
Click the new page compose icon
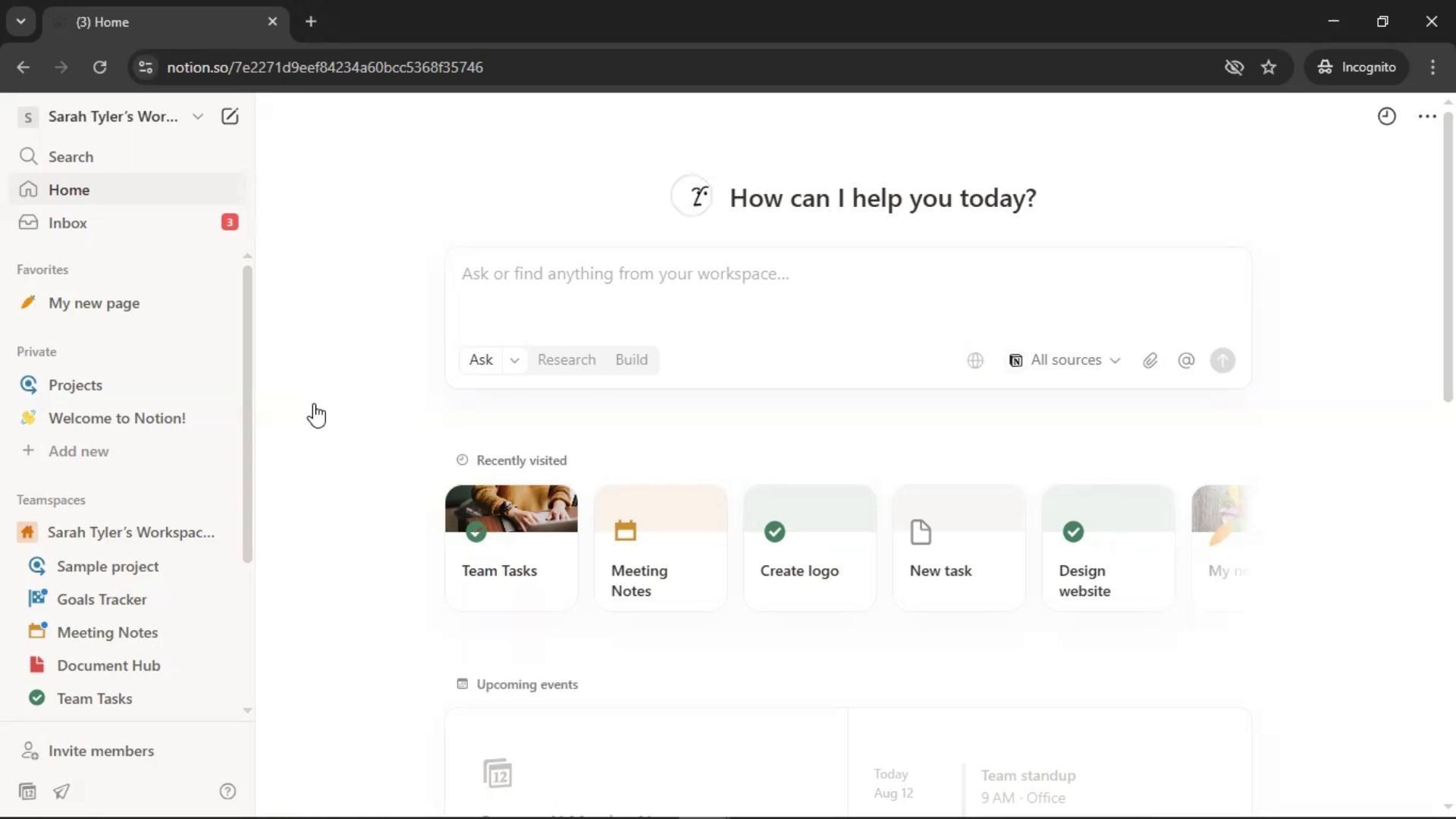click(x=229, y=116)
